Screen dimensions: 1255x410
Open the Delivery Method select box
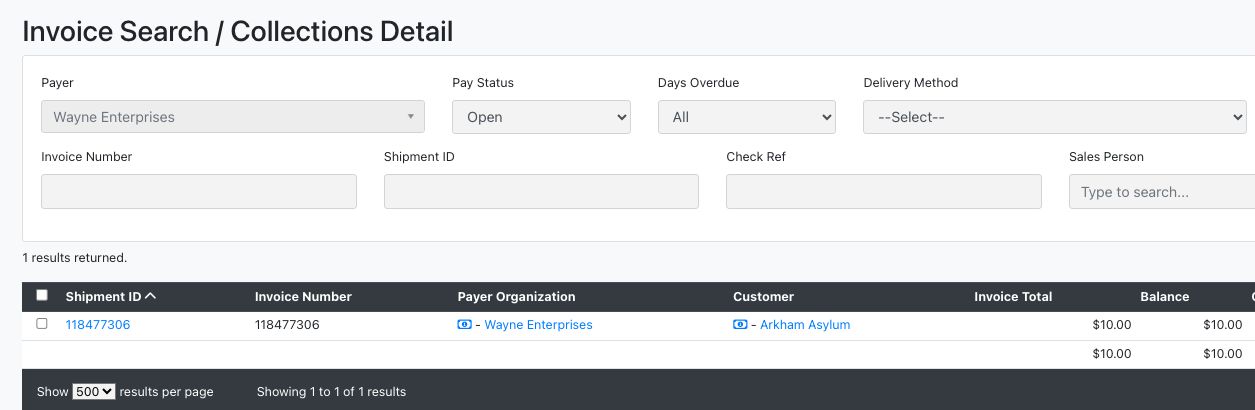pyautogui.click(x=1055, y=117)
